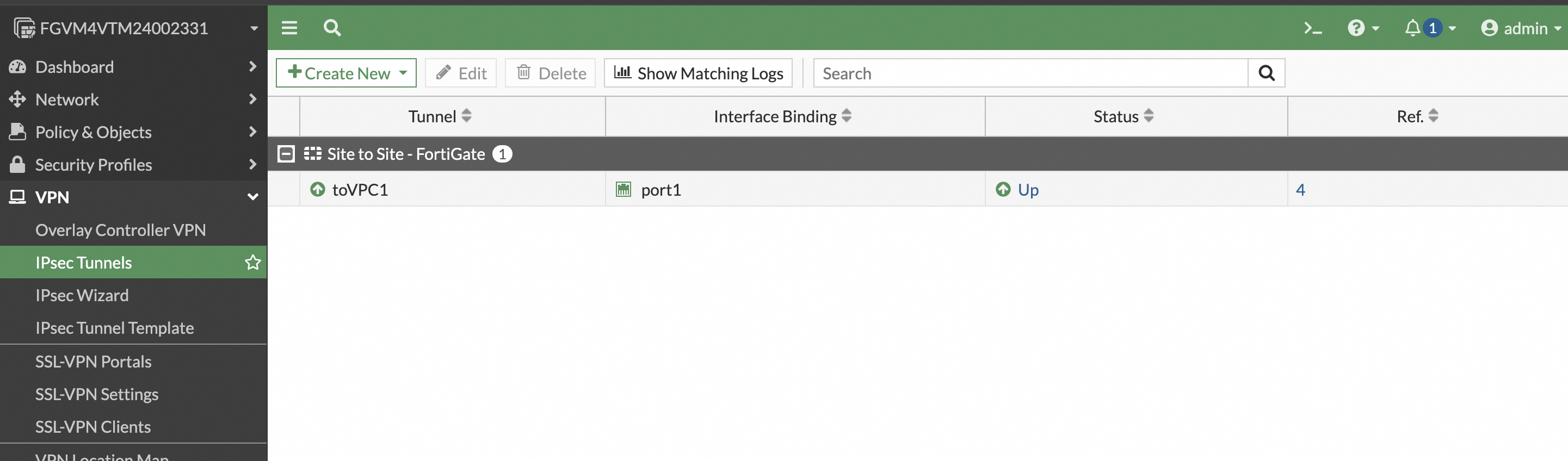The width and height of the screenshot is (1568, 461).
Task: Click into the Search input field
Action: [1030, 73]
